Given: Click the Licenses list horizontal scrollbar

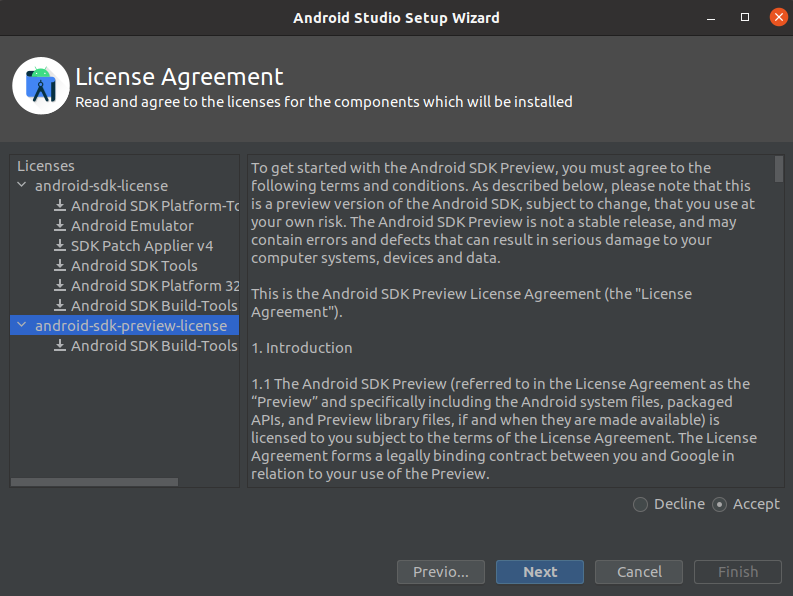Looking at the screenshot, I should click(x=95, y=482).
